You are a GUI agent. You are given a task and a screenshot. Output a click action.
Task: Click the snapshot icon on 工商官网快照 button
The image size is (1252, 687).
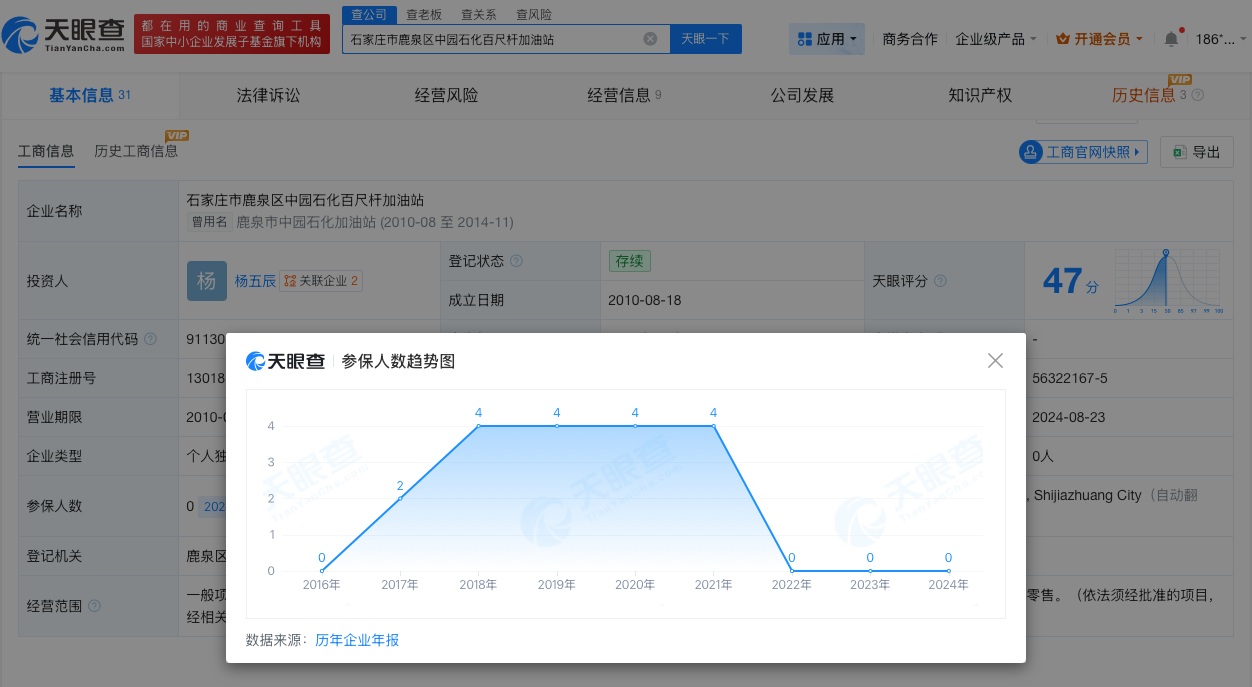(x=1031, y=152)
